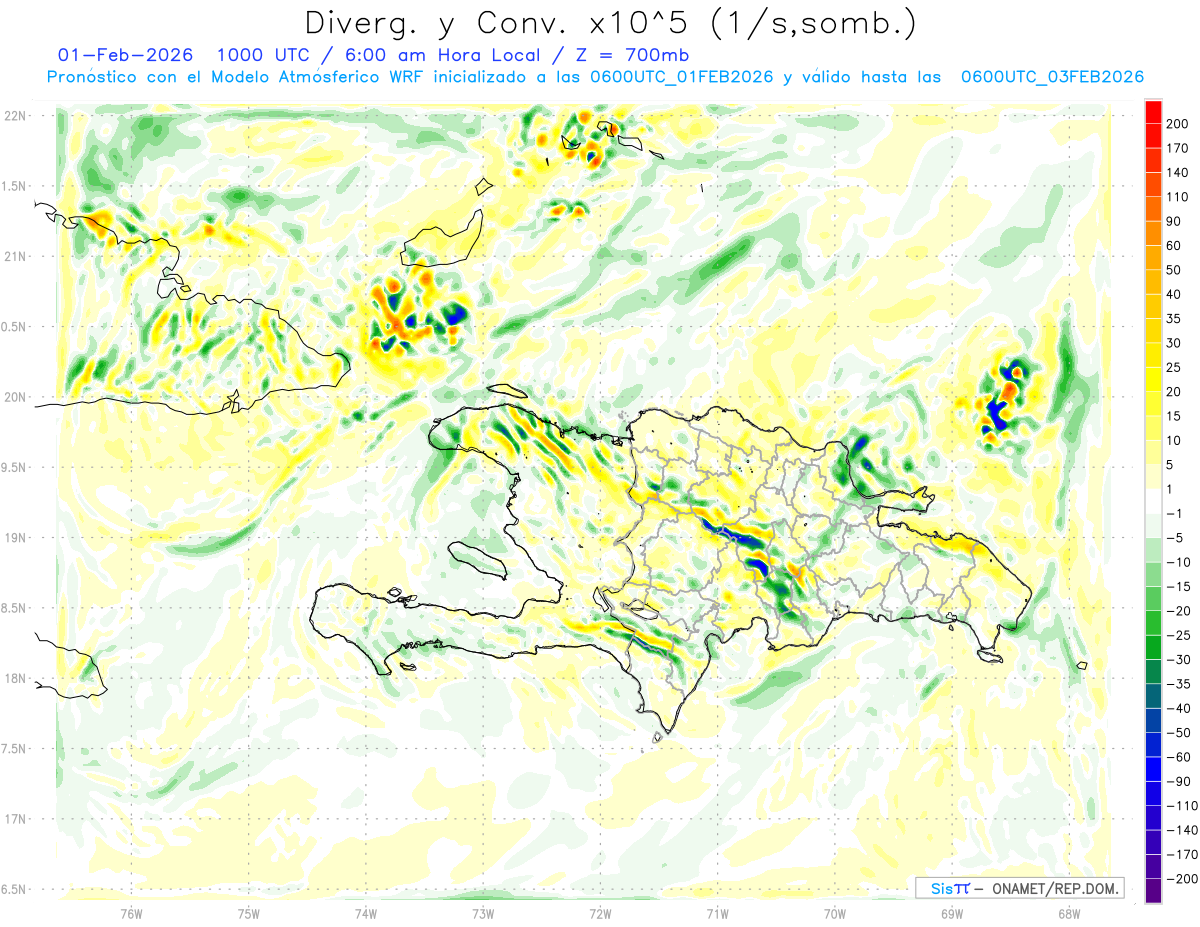The image size is (1200, 927).
Task: Click the '21N' latitude label
Action: click(15, 256)
